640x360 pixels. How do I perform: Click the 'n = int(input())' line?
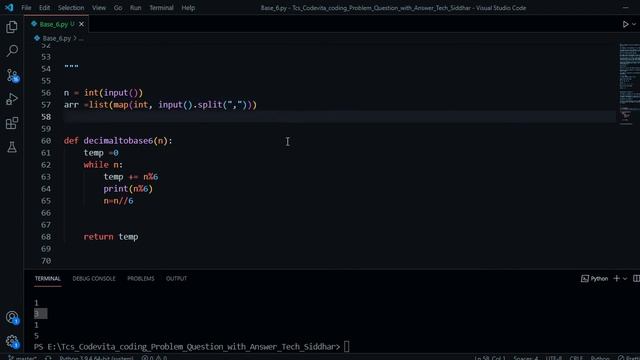103,93
